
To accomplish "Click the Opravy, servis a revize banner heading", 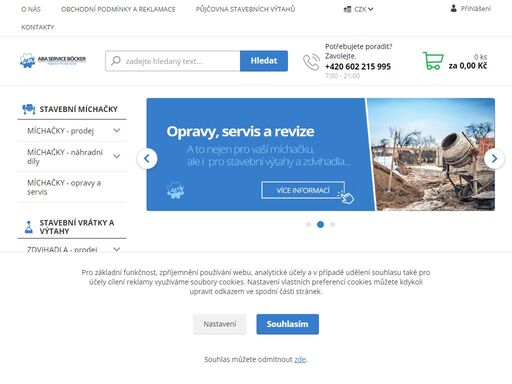I will tap(240, 131).
